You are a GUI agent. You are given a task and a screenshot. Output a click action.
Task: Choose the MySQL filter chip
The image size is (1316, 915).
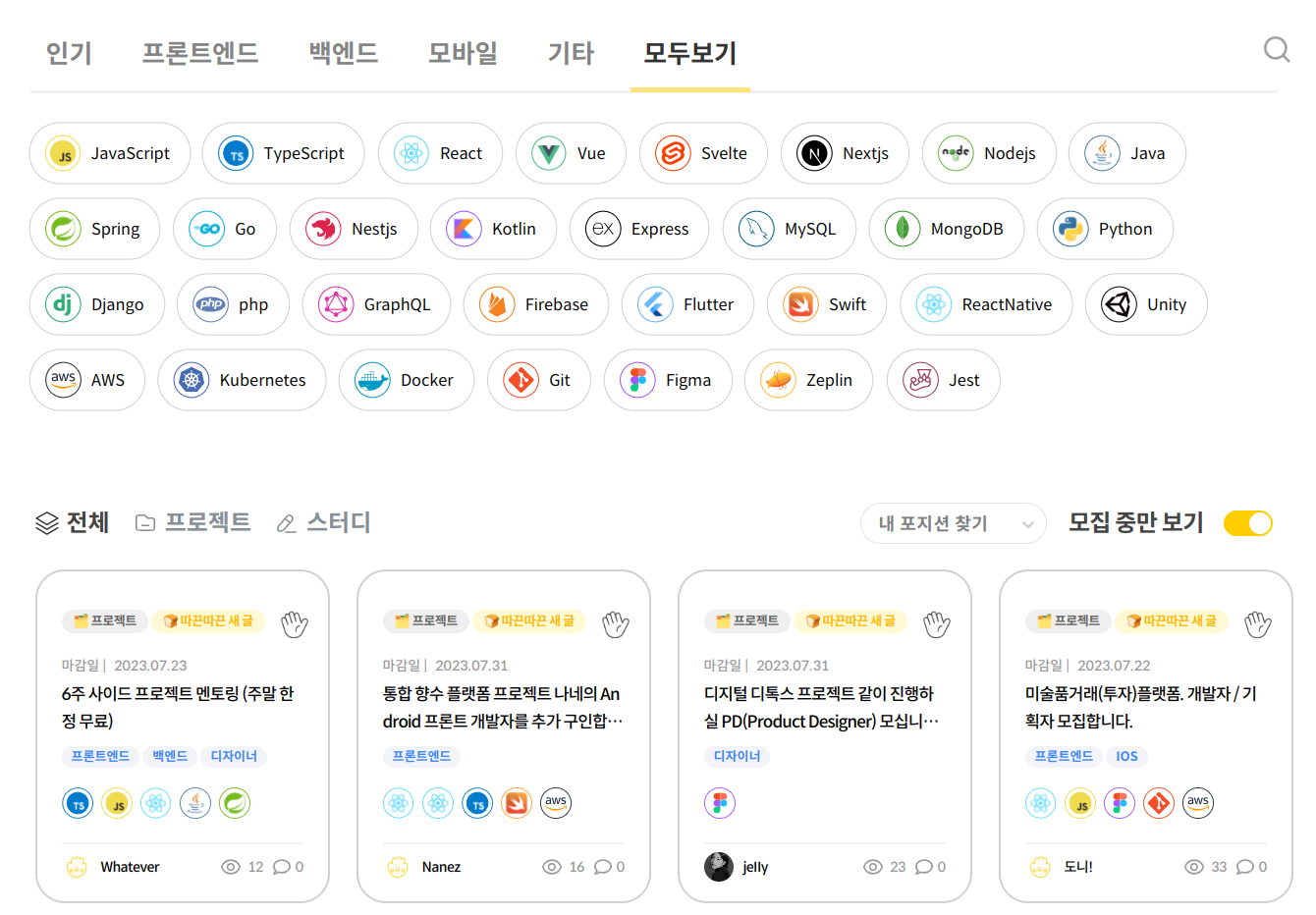(x=790, y=229)
